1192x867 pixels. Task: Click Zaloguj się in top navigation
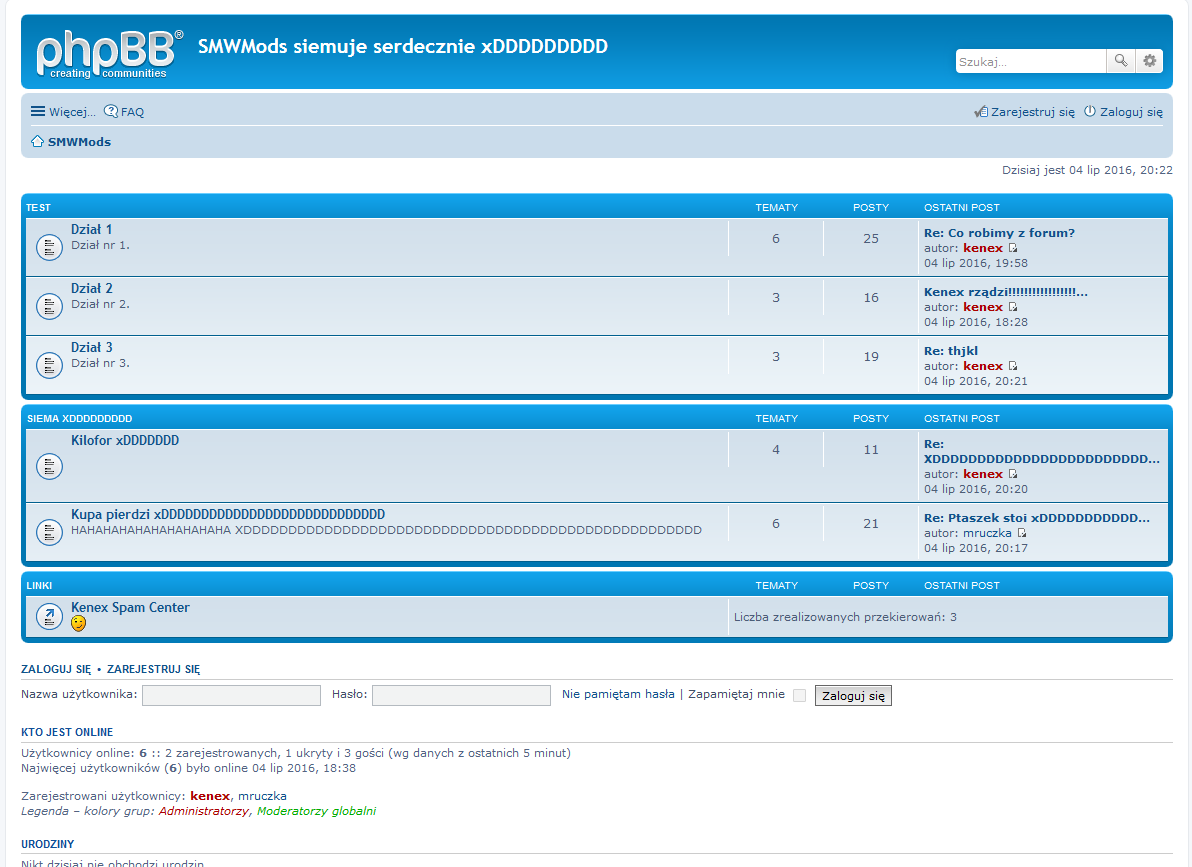tap(1124, 112)
